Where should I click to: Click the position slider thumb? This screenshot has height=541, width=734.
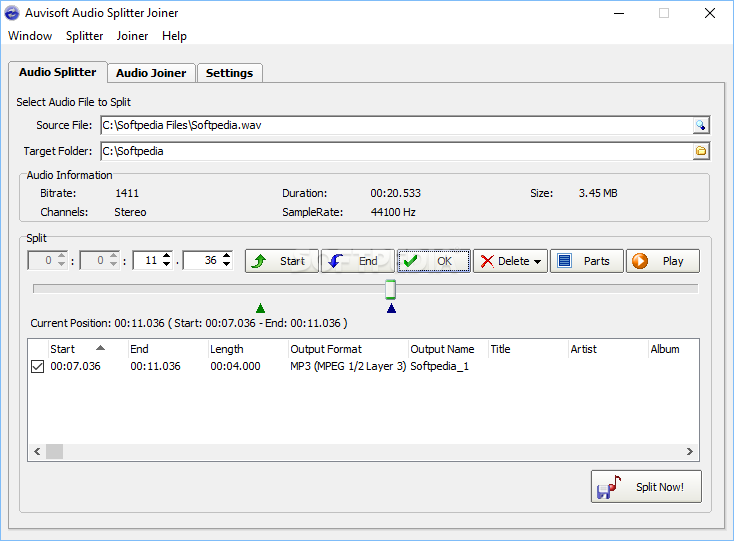point(390,289)
